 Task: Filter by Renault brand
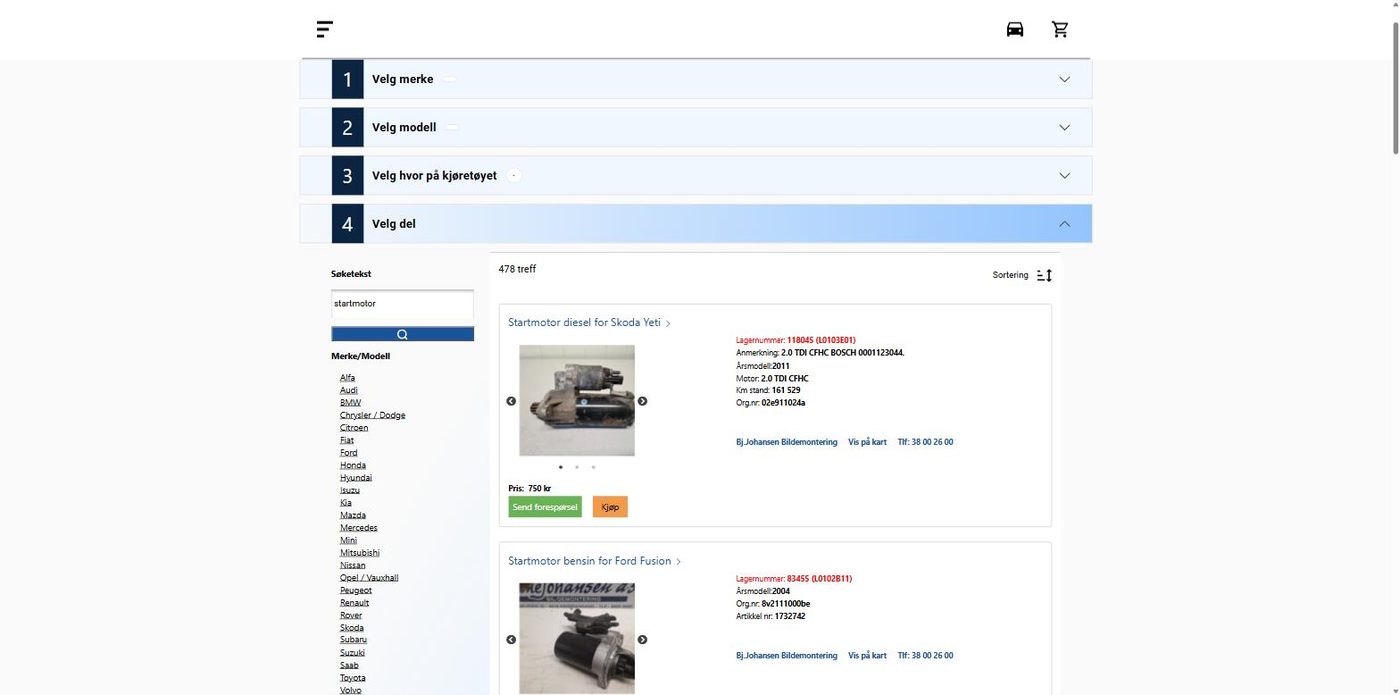(x=354, y=603)
